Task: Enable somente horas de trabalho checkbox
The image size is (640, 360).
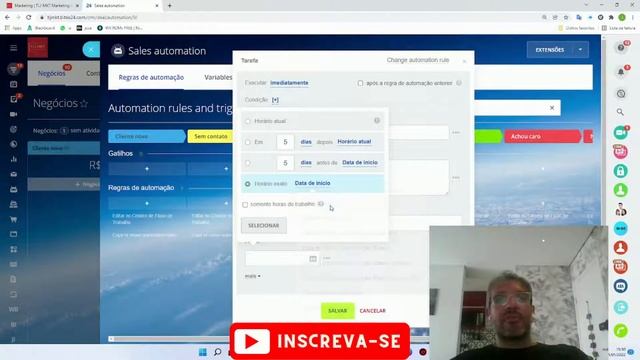Action: click(x=245, y=204)
